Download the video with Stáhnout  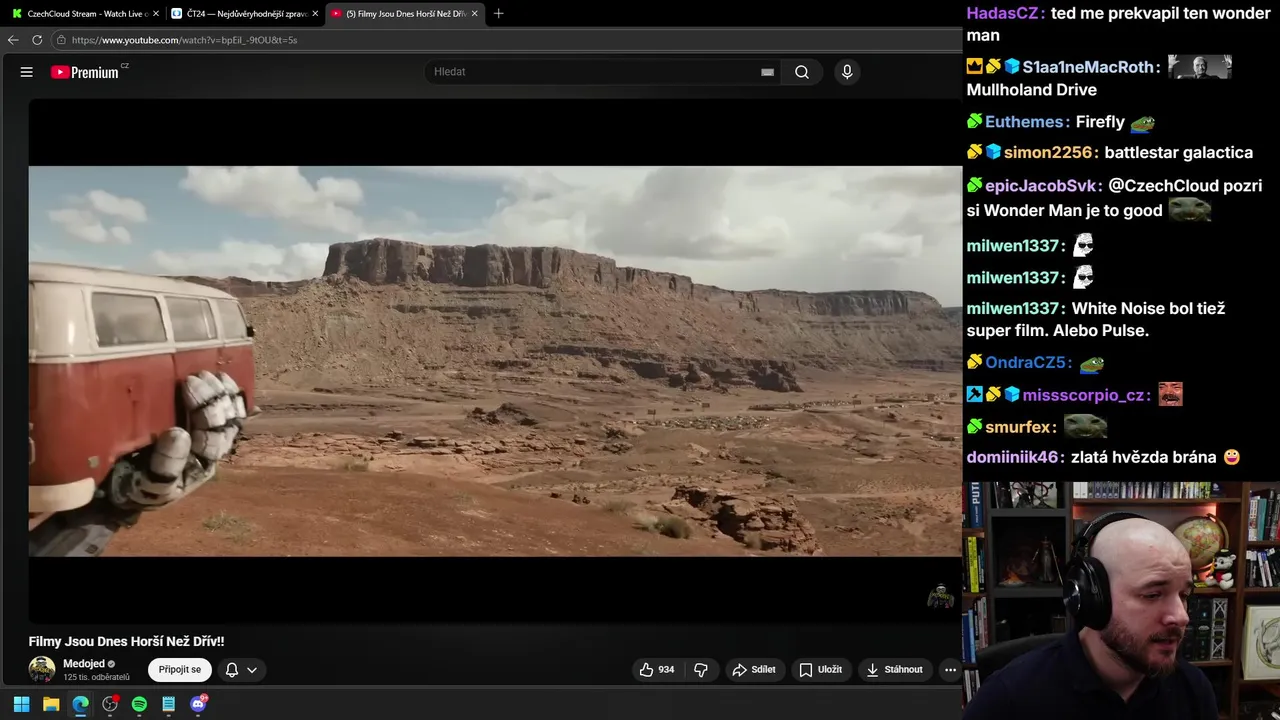pyautogui.click(x=895, y=670)
